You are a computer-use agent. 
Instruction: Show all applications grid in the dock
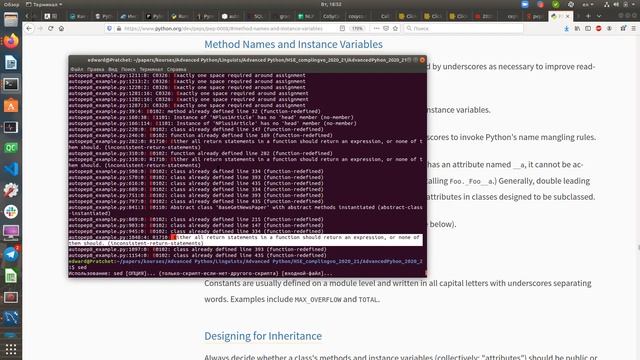pos(11,349)
